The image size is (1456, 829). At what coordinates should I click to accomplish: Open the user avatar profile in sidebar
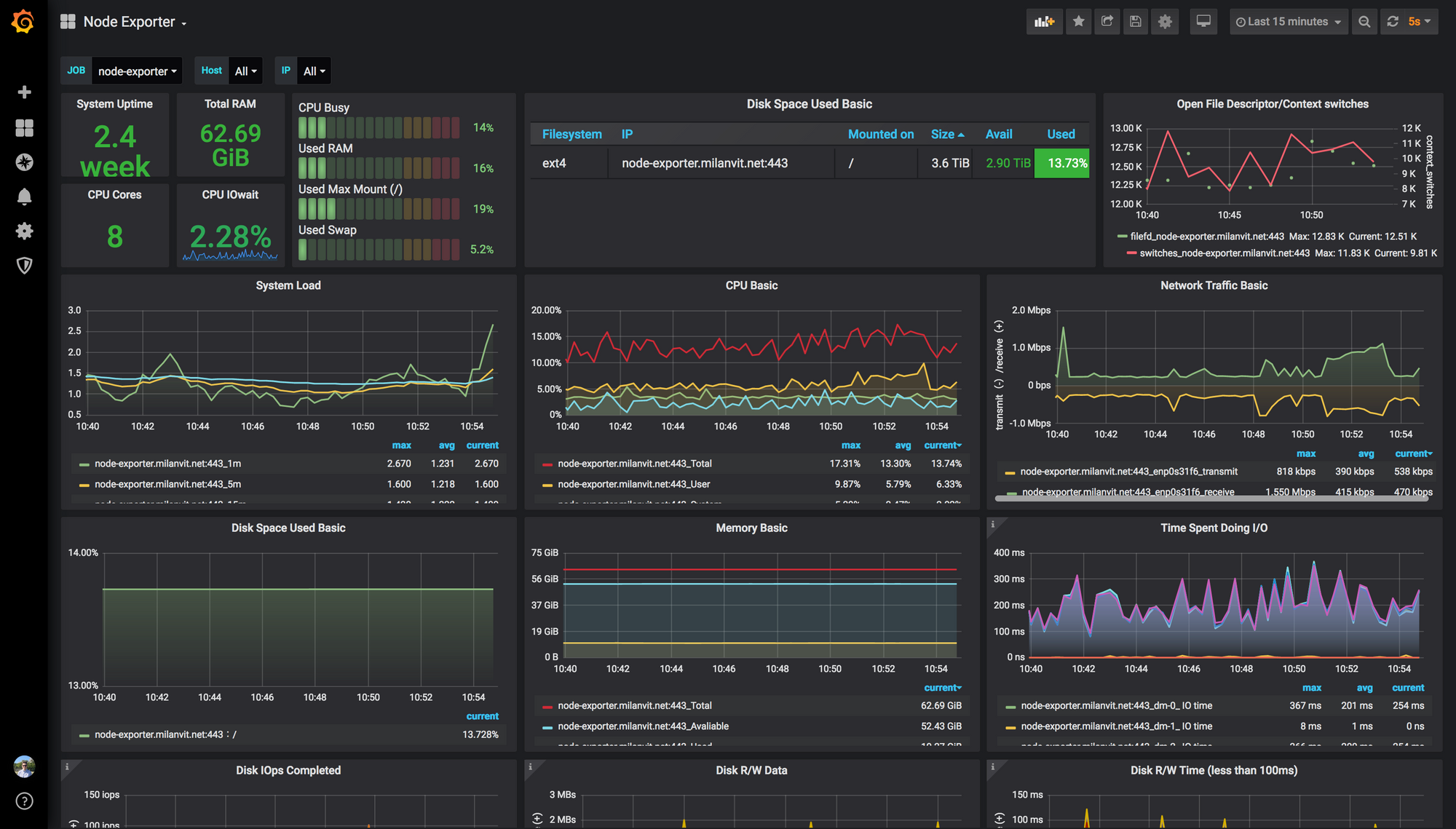point(24,766)
